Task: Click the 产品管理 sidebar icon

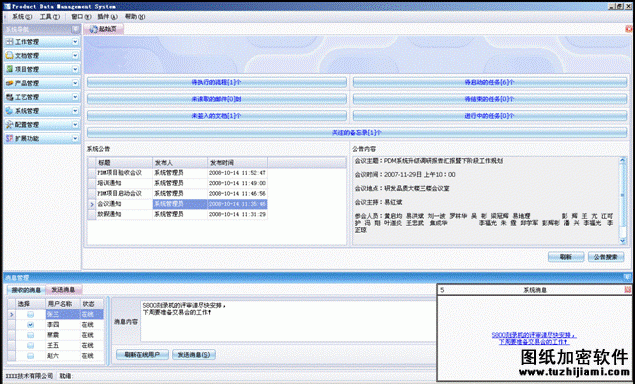Action: (x=10, y=83)
